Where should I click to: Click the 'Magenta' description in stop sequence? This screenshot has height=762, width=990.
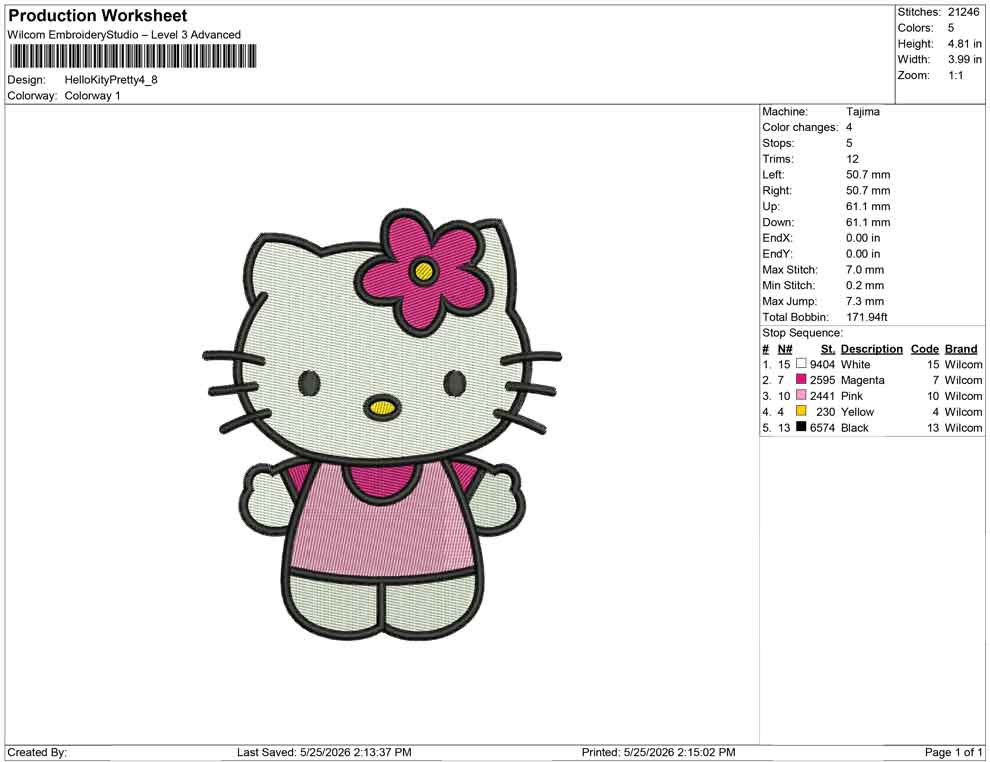(862, 380)
